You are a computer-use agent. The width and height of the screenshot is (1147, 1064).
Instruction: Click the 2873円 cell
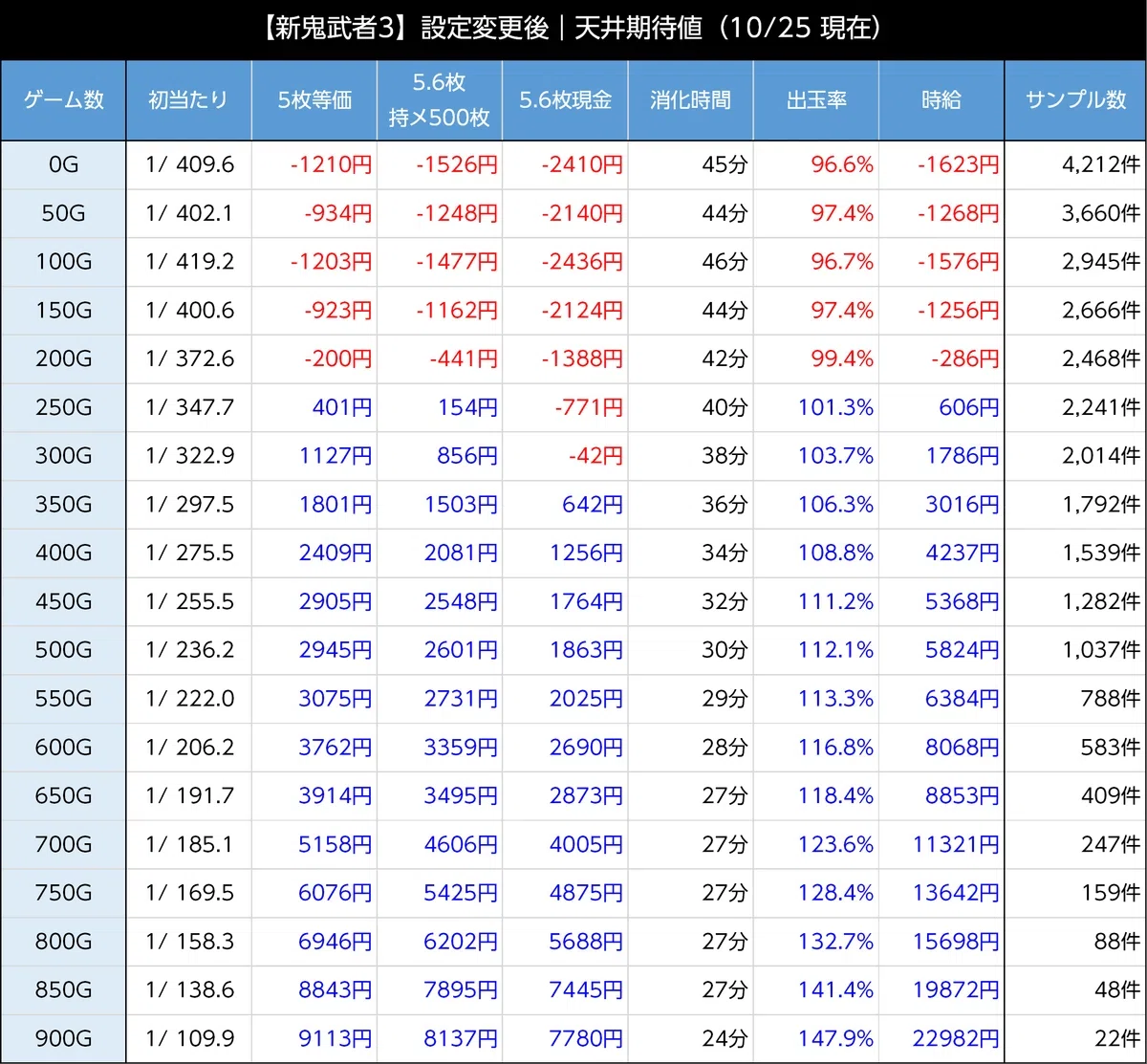(565, 796)
